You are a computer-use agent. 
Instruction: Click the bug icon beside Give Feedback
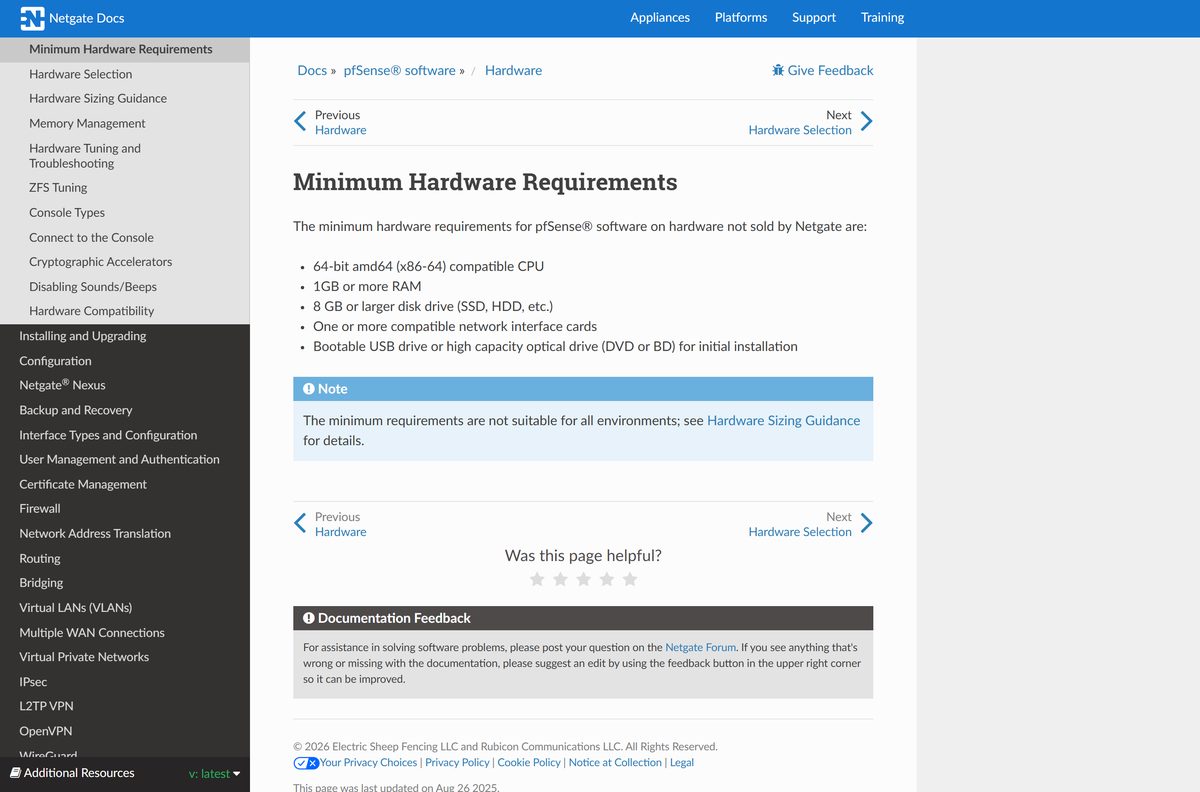tap(778, 70)
